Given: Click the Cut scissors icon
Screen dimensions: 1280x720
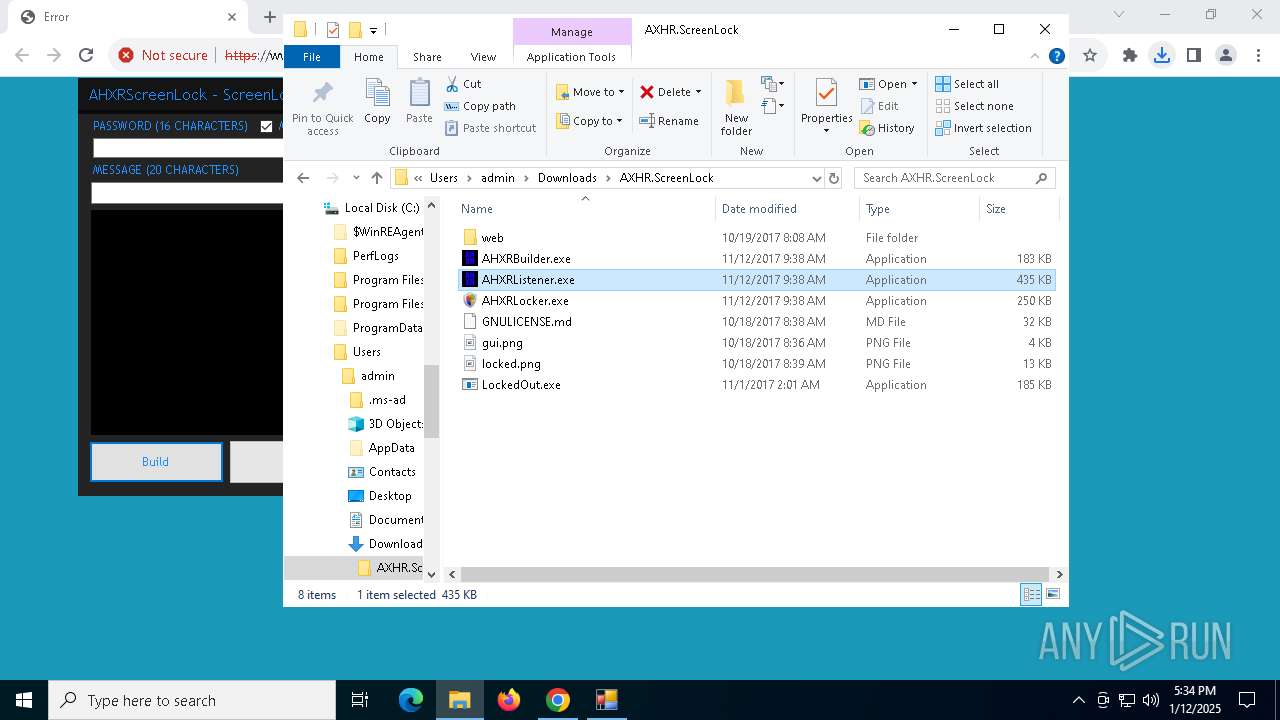Looking at the screenshot, I should [452, 84].
